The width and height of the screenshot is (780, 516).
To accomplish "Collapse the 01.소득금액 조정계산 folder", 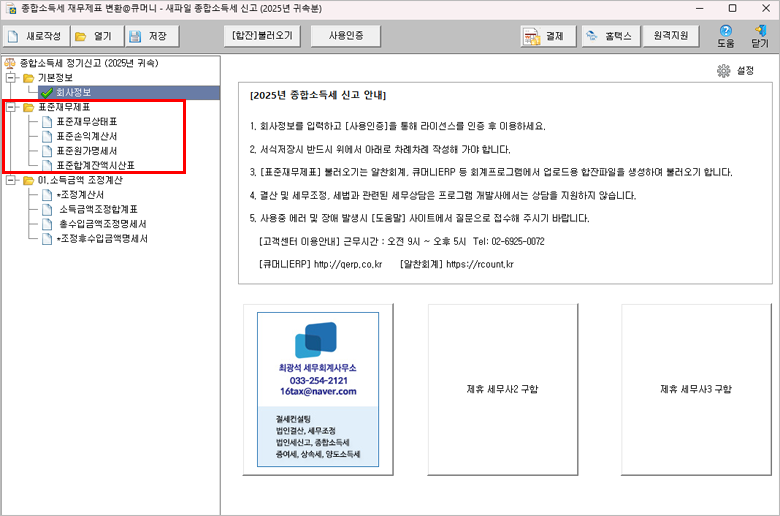I will coord(10,180).
